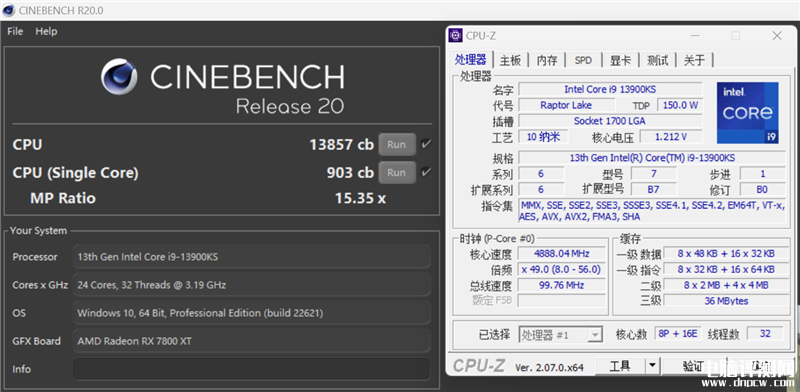Click the 工具 button in CPU-Z

click(620, 366)
